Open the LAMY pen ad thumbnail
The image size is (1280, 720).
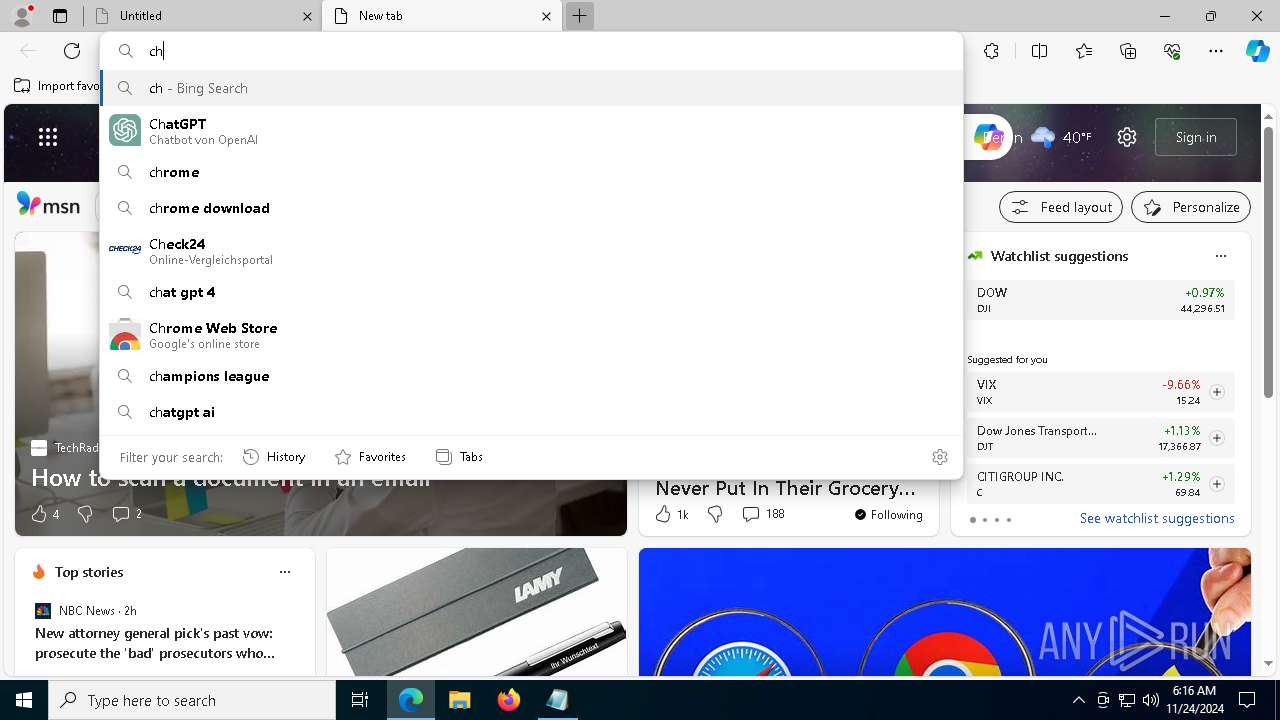tap(477, 612)
